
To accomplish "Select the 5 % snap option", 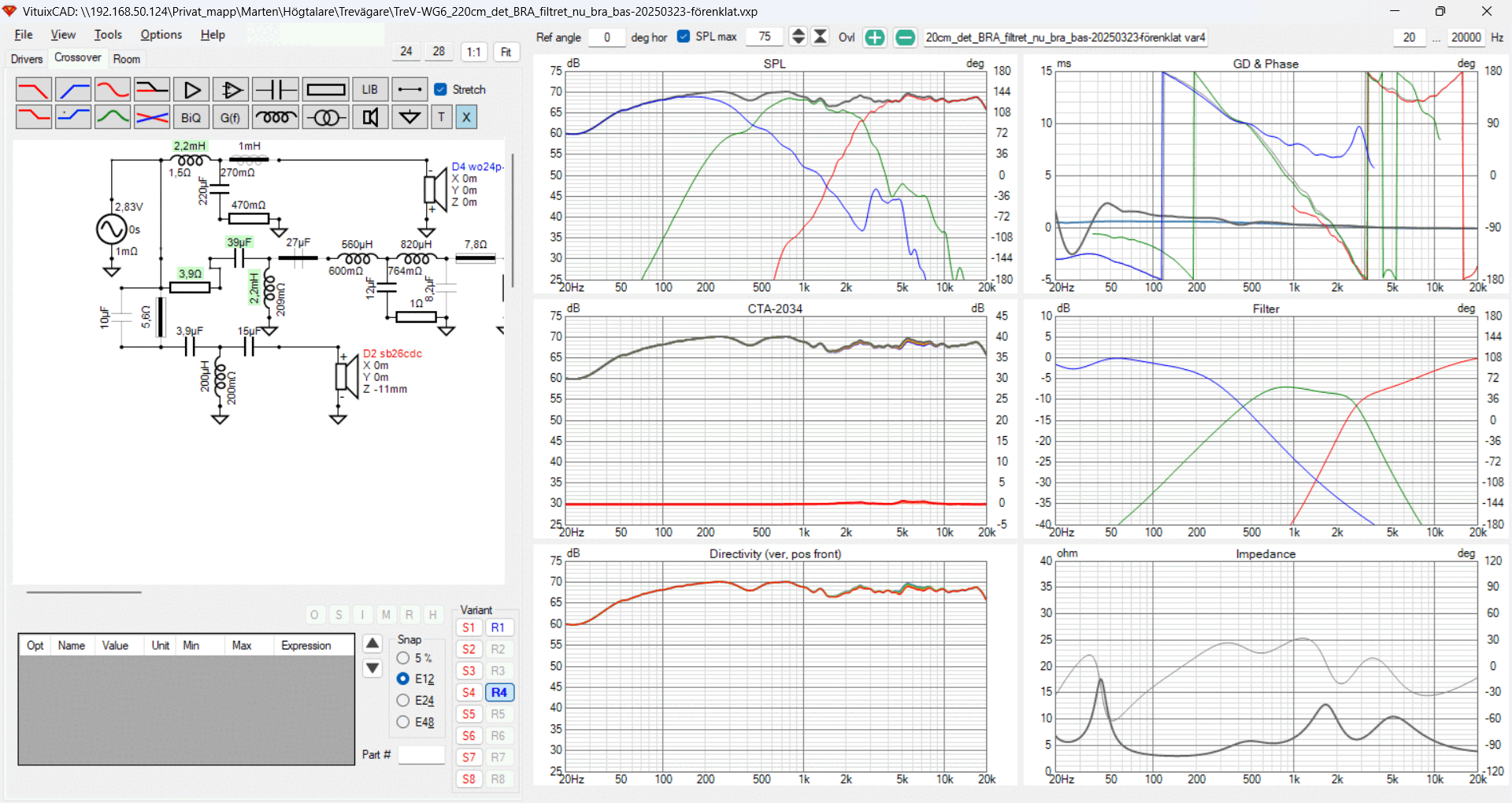I will [x=403, y=657].
